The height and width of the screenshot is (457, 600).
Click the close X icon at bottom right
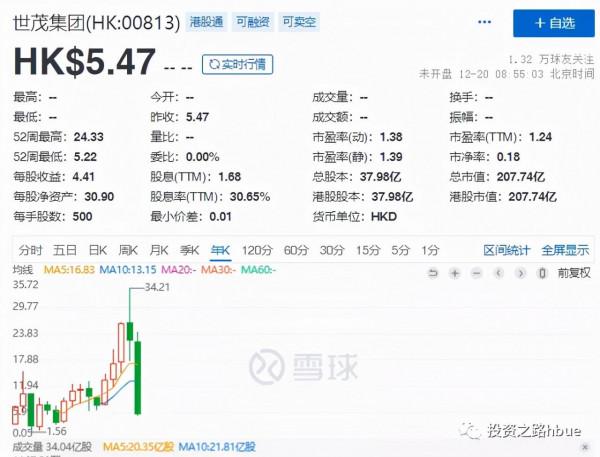(585, 447)
